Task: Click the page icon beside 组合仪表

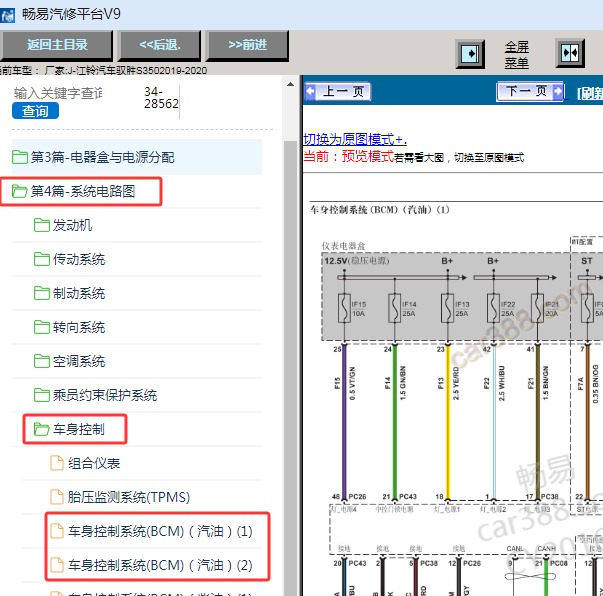Action: coord(57,463)
